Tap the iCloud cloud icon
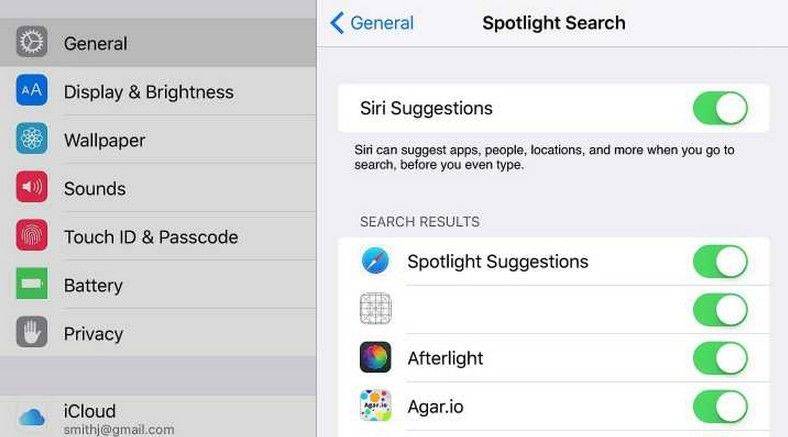Screen dimensions: 788x437 point(32,417)
